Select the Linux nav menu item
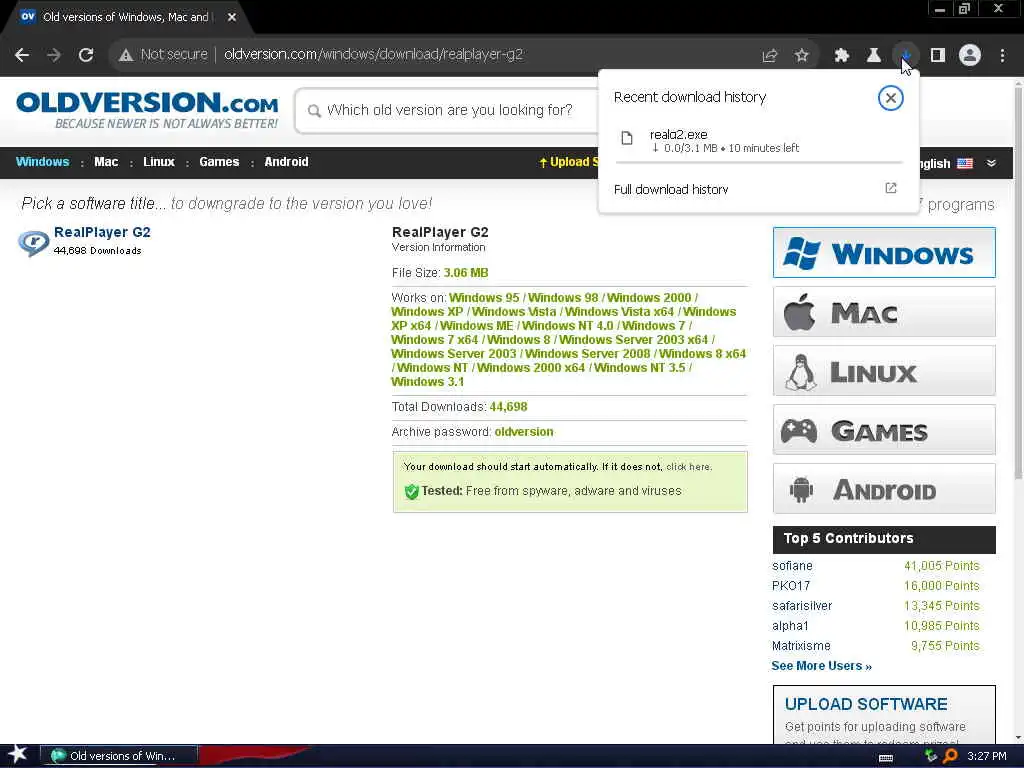 tap(159, 162)
